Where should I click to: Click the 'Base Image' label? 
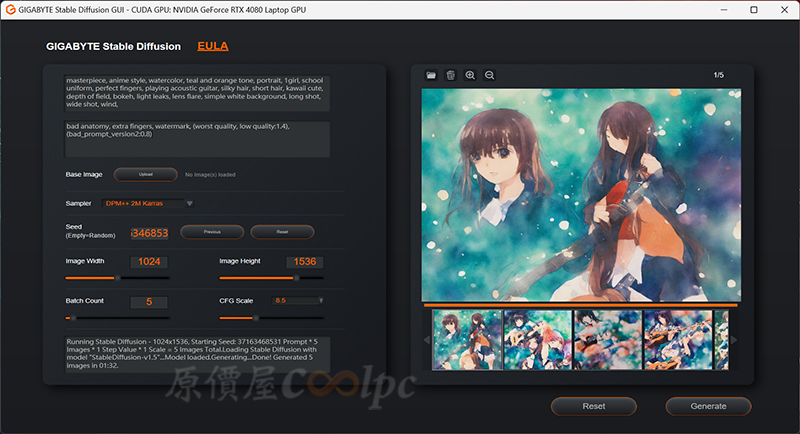point(84,174)
